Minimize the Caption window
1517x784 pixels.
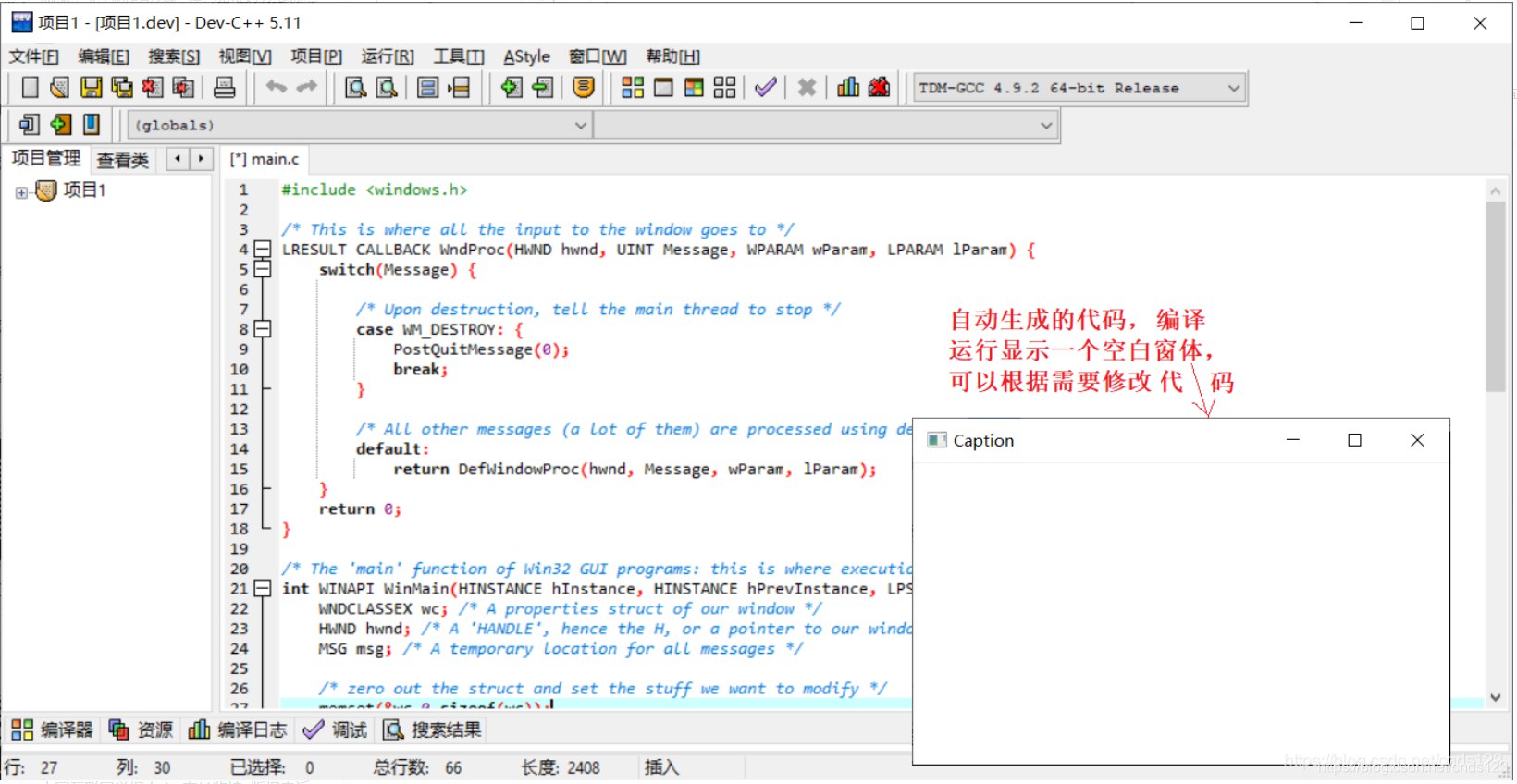[x=1293, y=440]
